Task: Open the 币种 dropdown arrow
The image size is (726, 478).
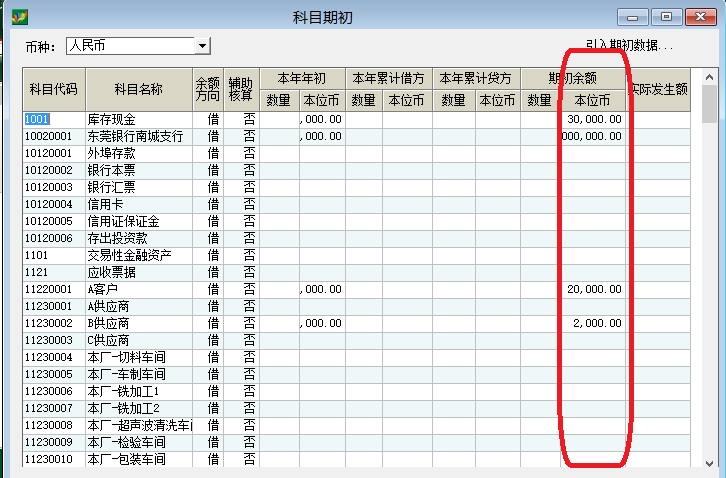Action: click(x=203, y=46)
